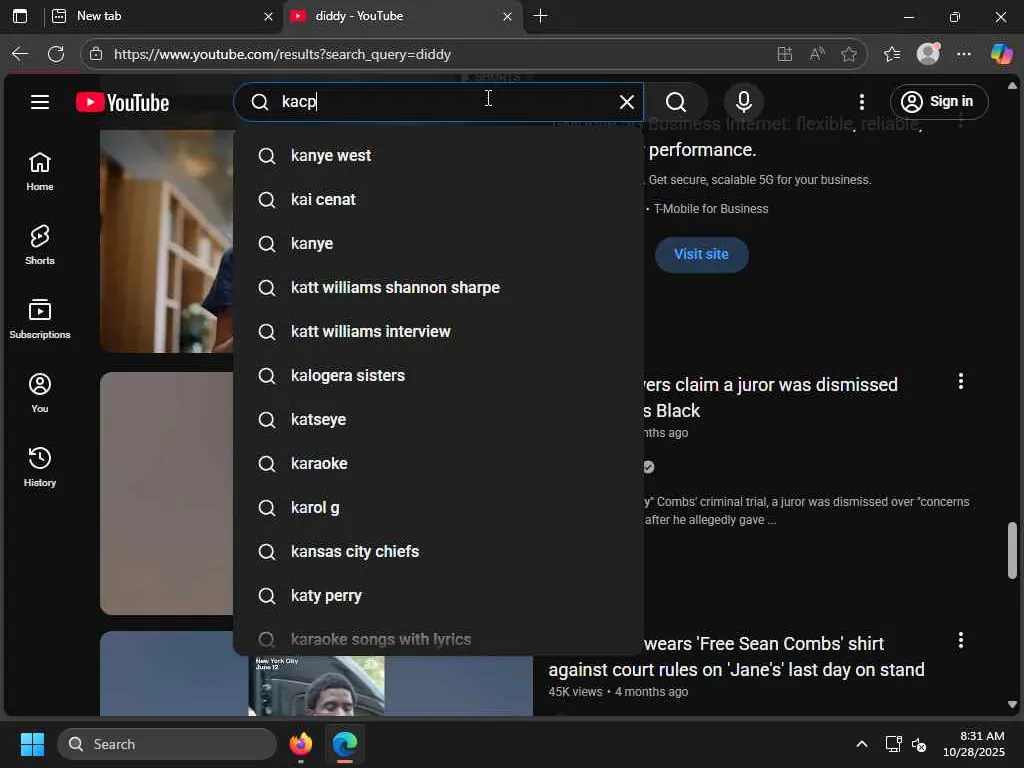
Task: Pick 'kalogera sisters' suggestion
Action: [x=438, y=376]
